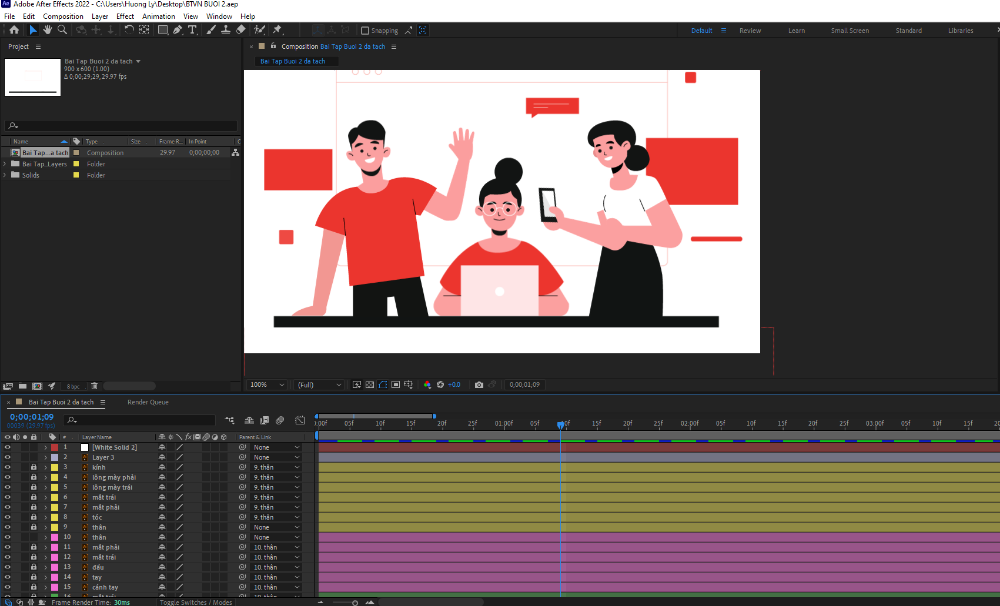Expand properties of Layer 3
Image resolution: width=1000 pixels, height=606 pixels.
pos(45,457)
